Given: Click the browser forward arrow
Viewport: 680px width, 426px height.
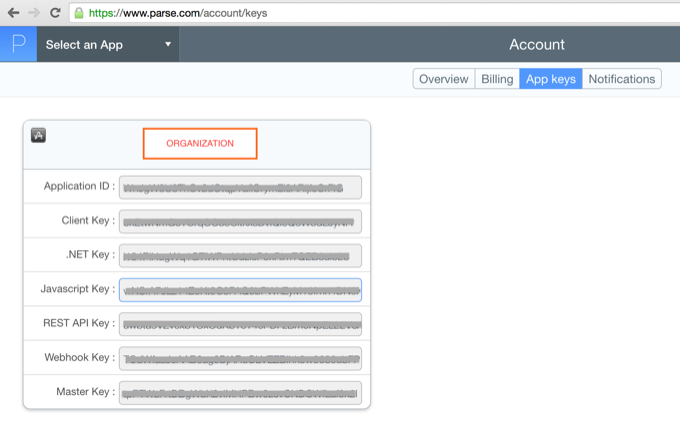Looking at the screenshot, I should point(34,14).
